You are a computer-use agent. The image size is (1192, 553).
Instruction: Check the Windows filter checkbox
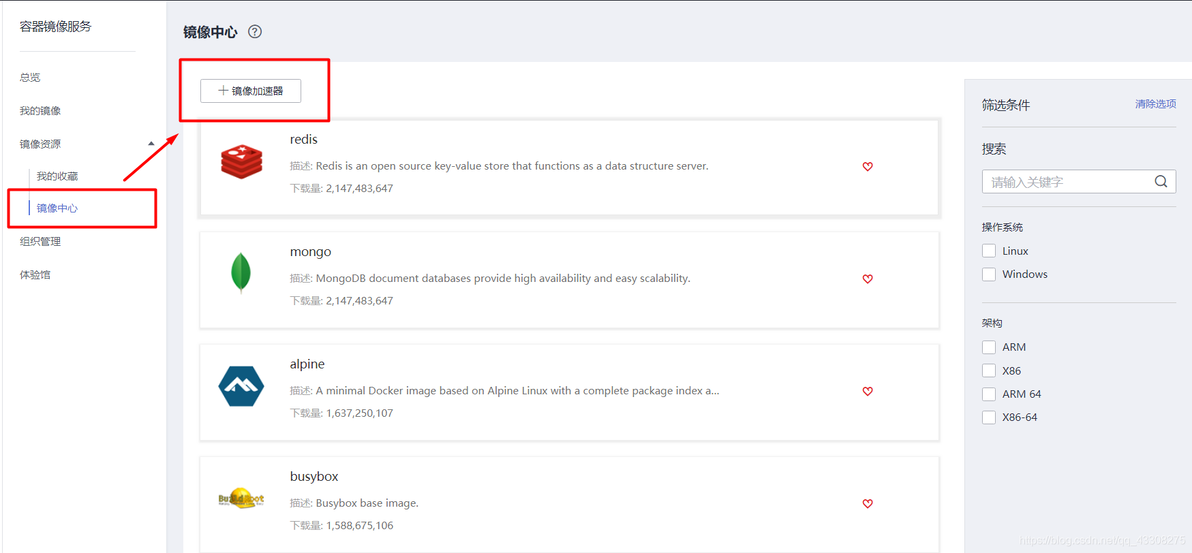[989, 275]
